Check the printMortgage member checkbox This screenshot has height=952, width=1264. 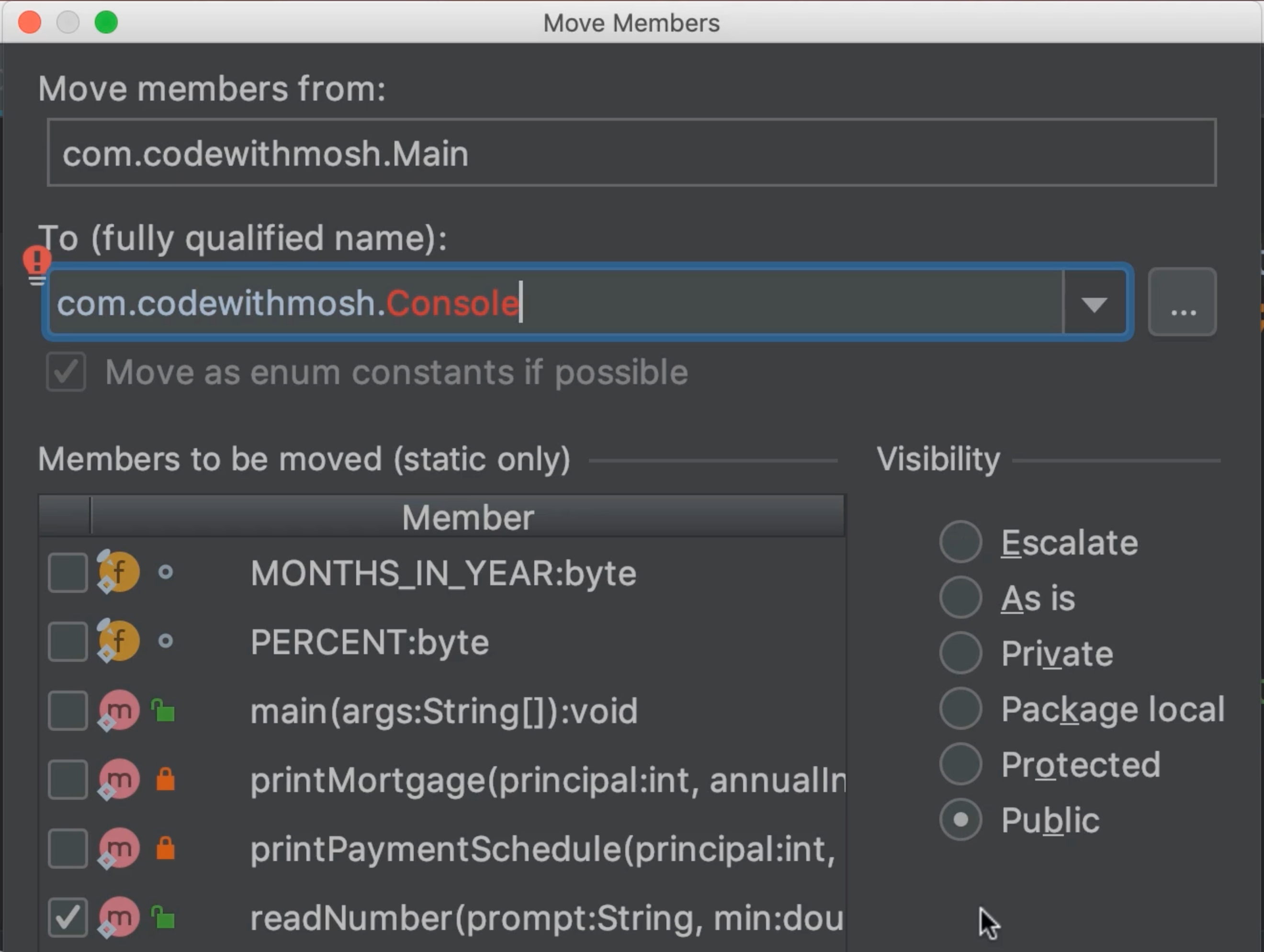point(68,780)
